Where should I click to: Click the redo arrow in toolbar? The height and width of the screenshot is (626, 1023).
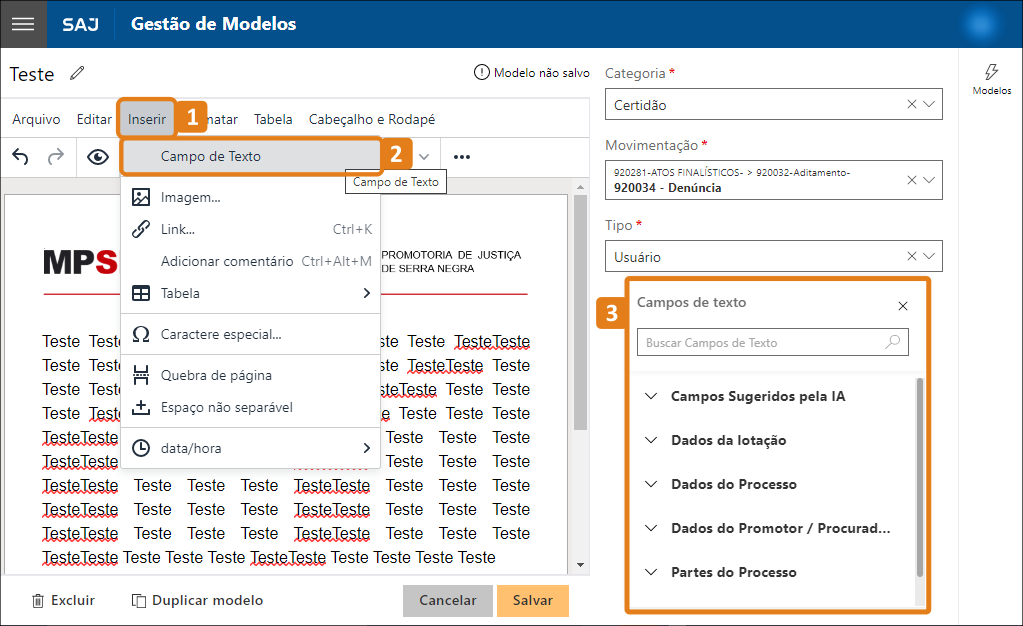click(56, 156)
